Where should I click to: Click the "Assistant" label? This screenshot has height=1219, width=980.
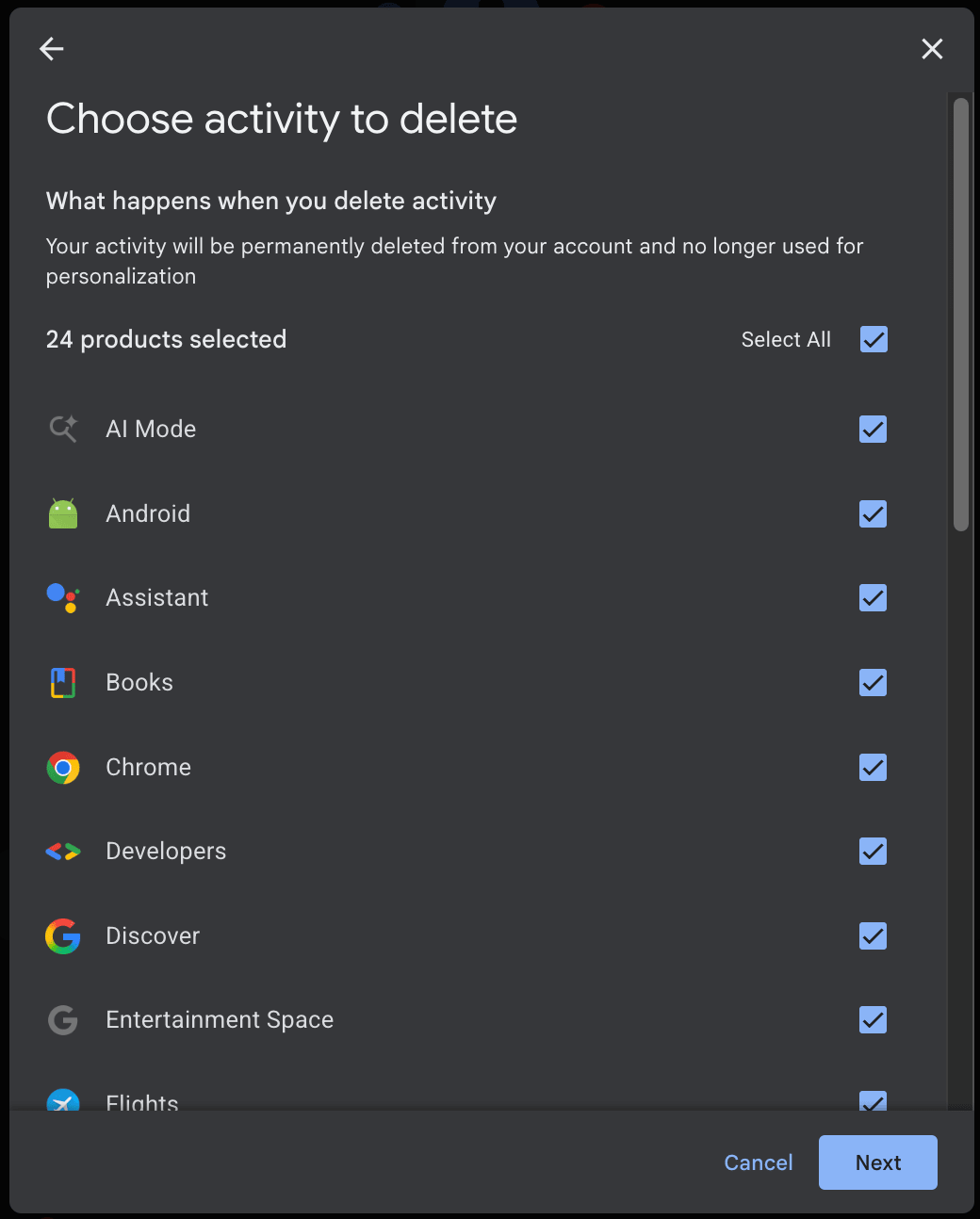tap(157, 597)
